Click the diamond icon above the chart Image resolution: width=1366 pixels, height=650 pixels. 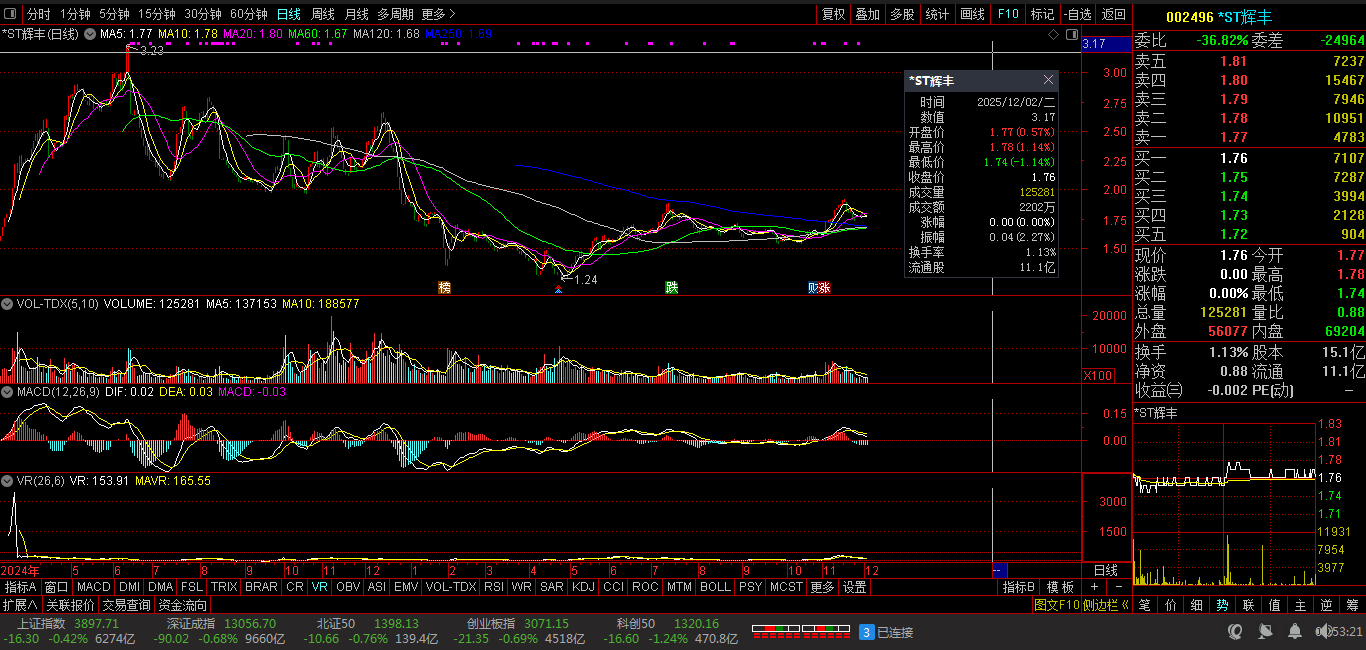tap(1053, 34)
